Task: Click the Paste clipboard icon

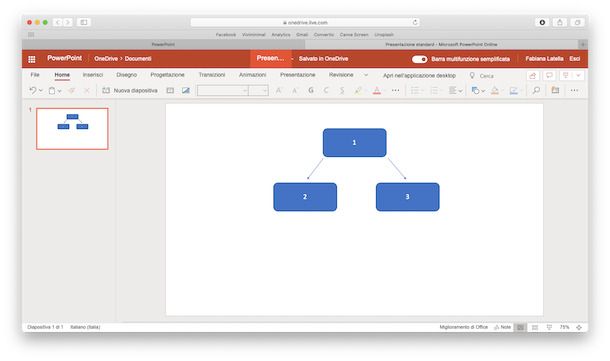Action: (x=52, y=90)
